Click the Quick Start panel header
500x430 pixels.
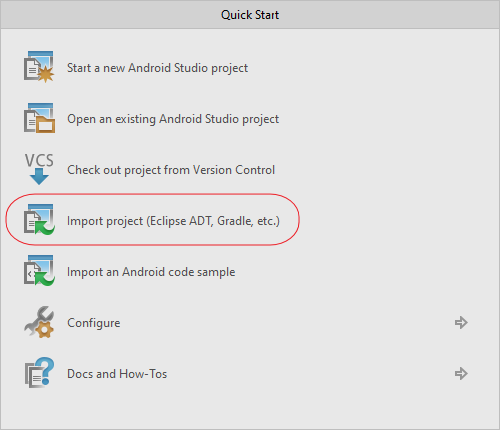[250, 15]
